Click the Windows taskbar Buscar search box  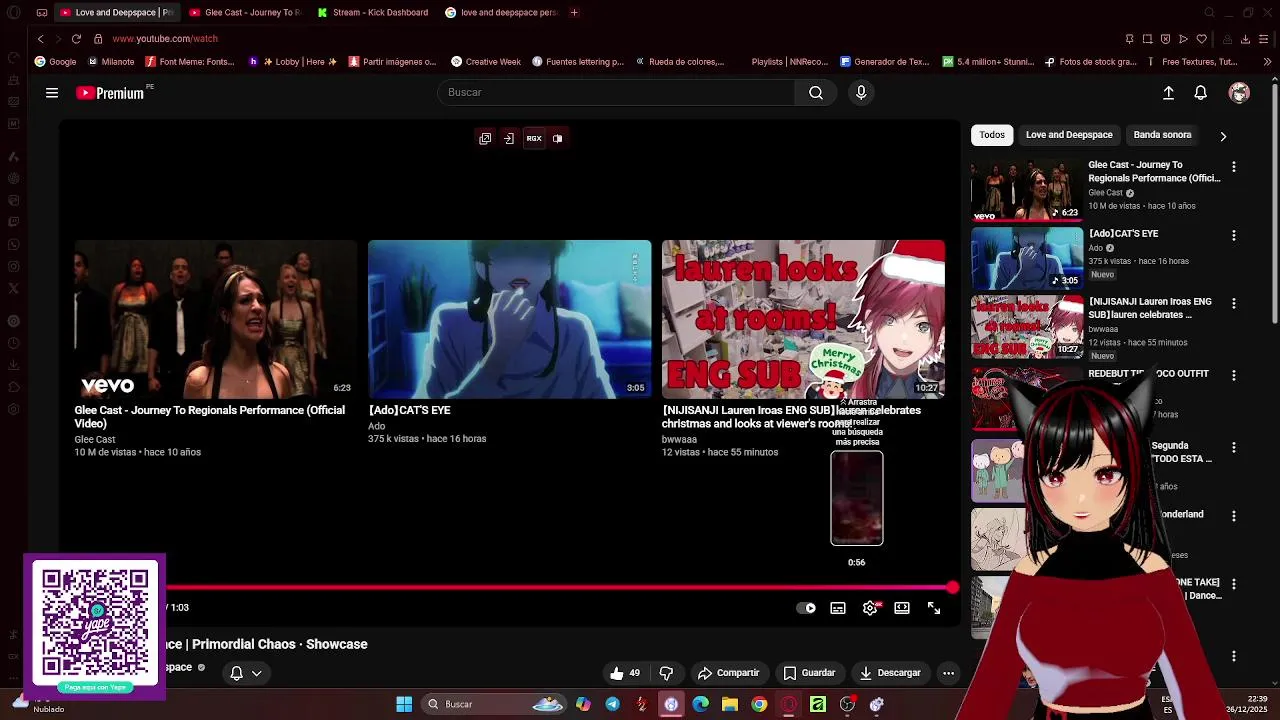(495, 704)
